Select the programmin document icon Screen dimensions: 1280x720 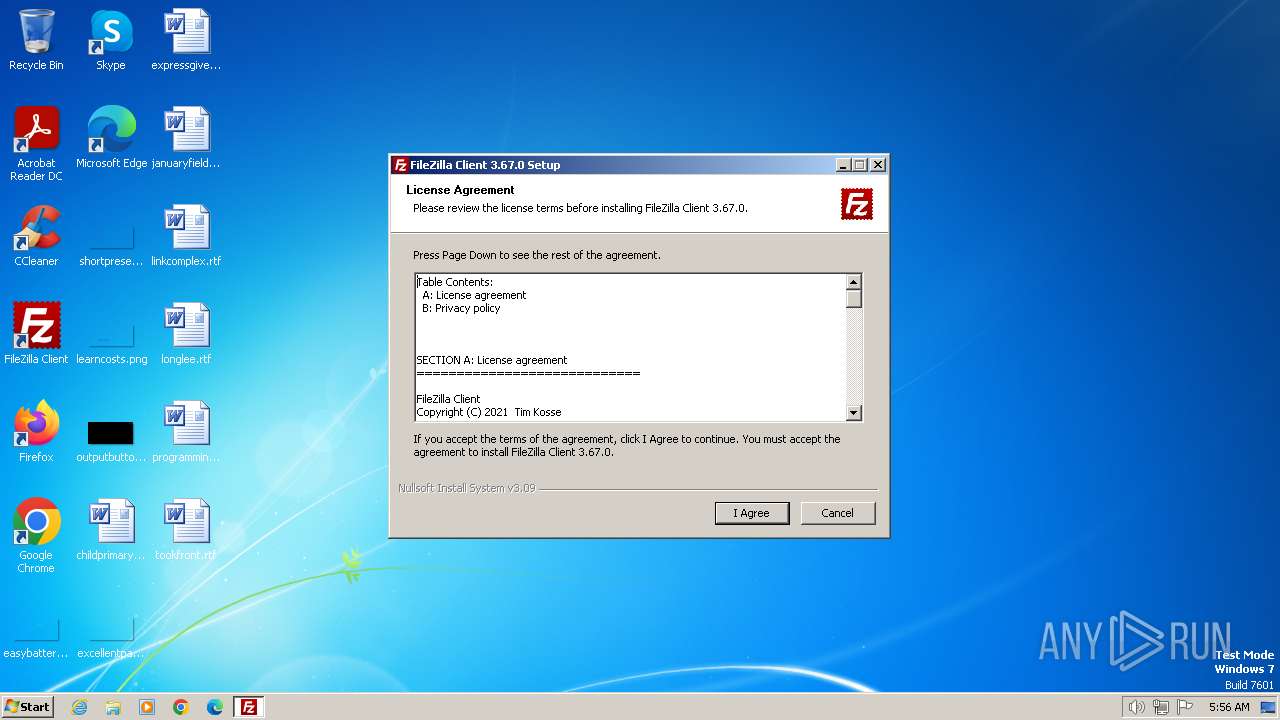pos(186,432)
